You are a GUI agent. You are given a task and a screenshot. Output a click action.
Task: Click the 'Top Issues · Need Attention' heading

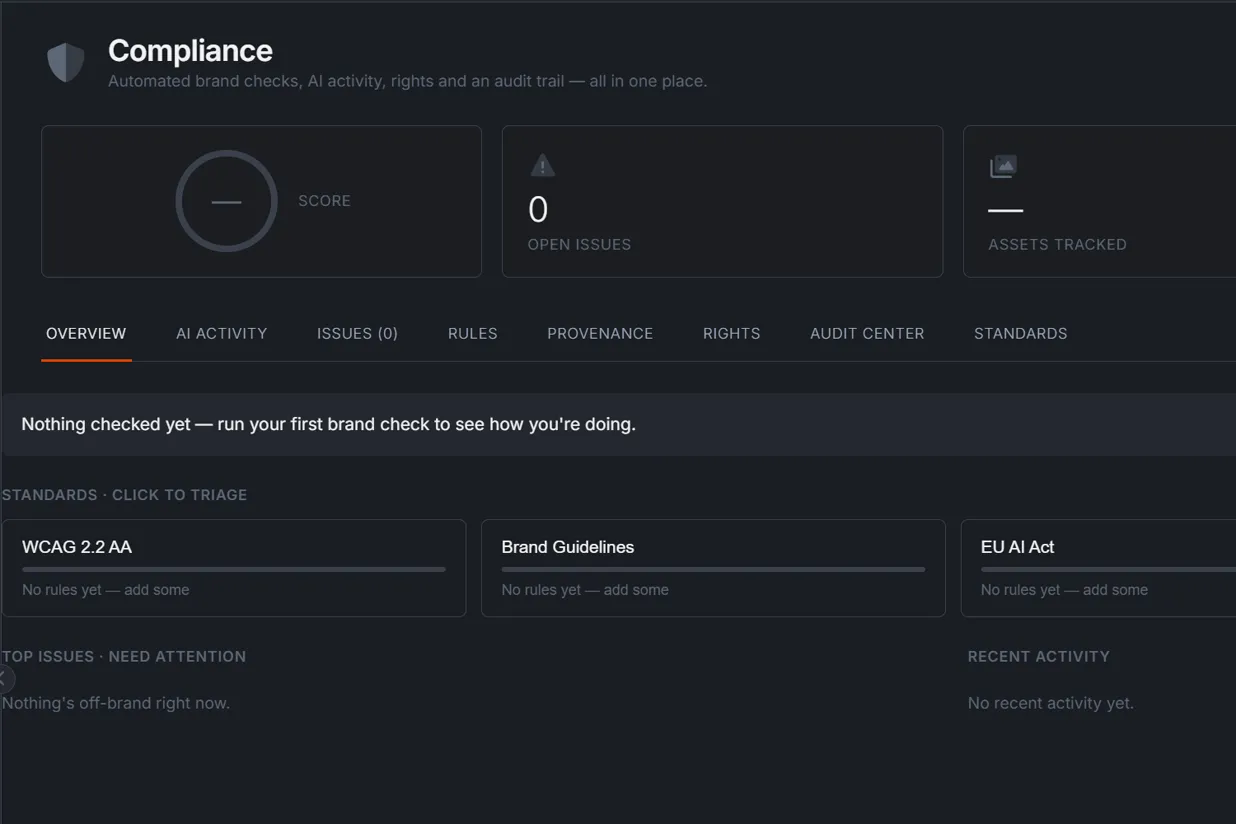(x=124, y=657)
